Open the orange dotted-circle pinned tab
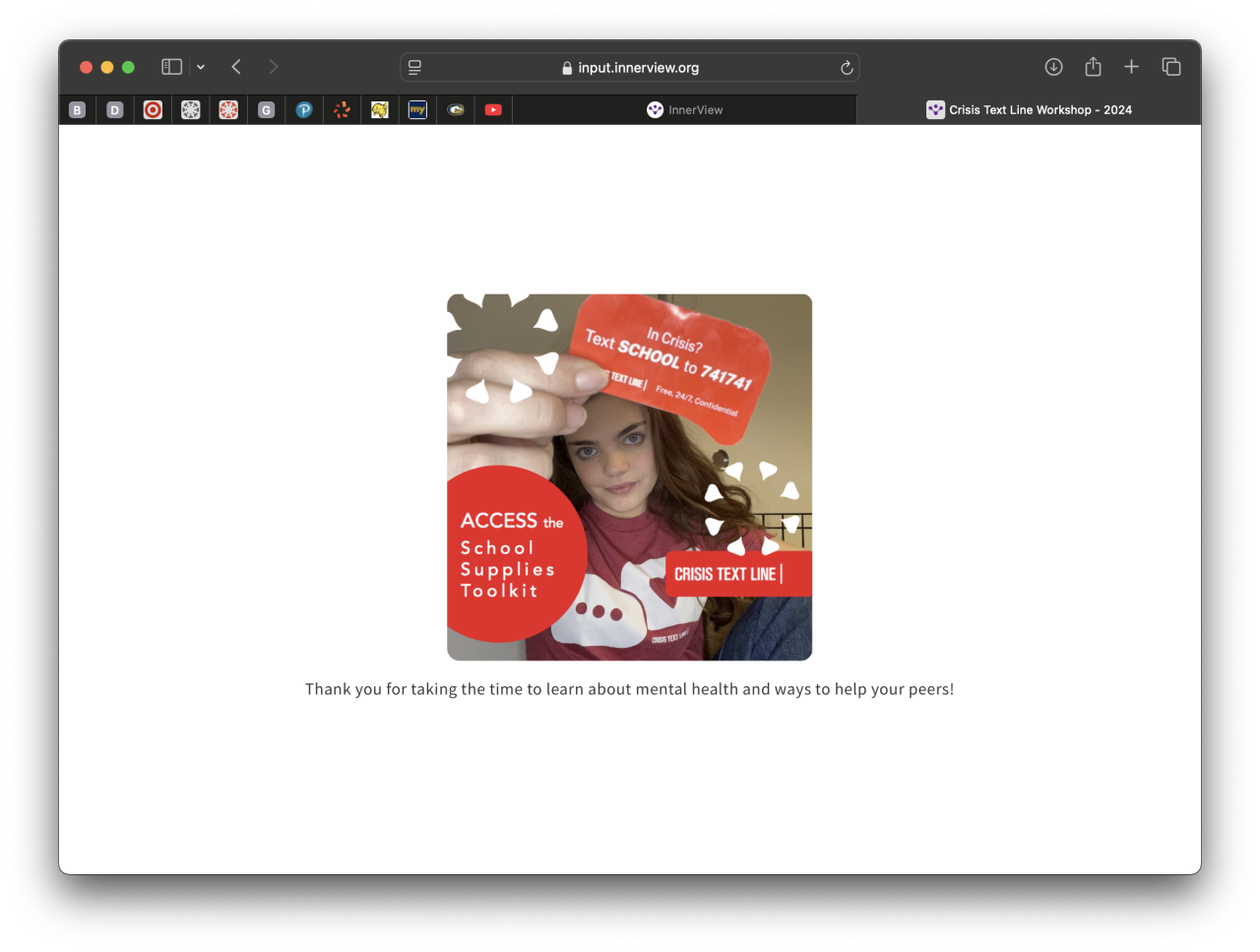The height and width of the screenshot is (952, 1260). pyautogui.click(x=342, y=110)
